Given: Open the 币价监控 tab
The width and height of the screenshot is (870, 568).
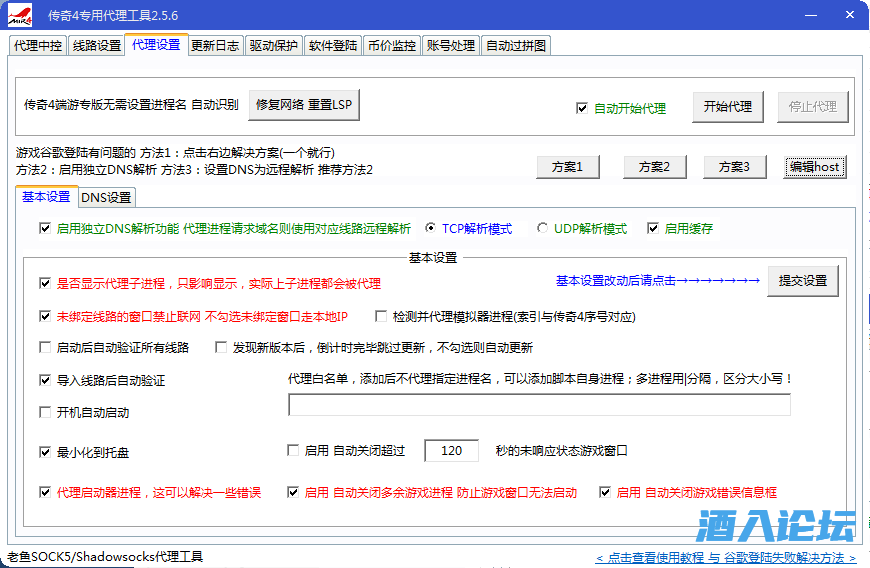Looking at the screenshot, I should pyautogui.click(x=391, y=45).
